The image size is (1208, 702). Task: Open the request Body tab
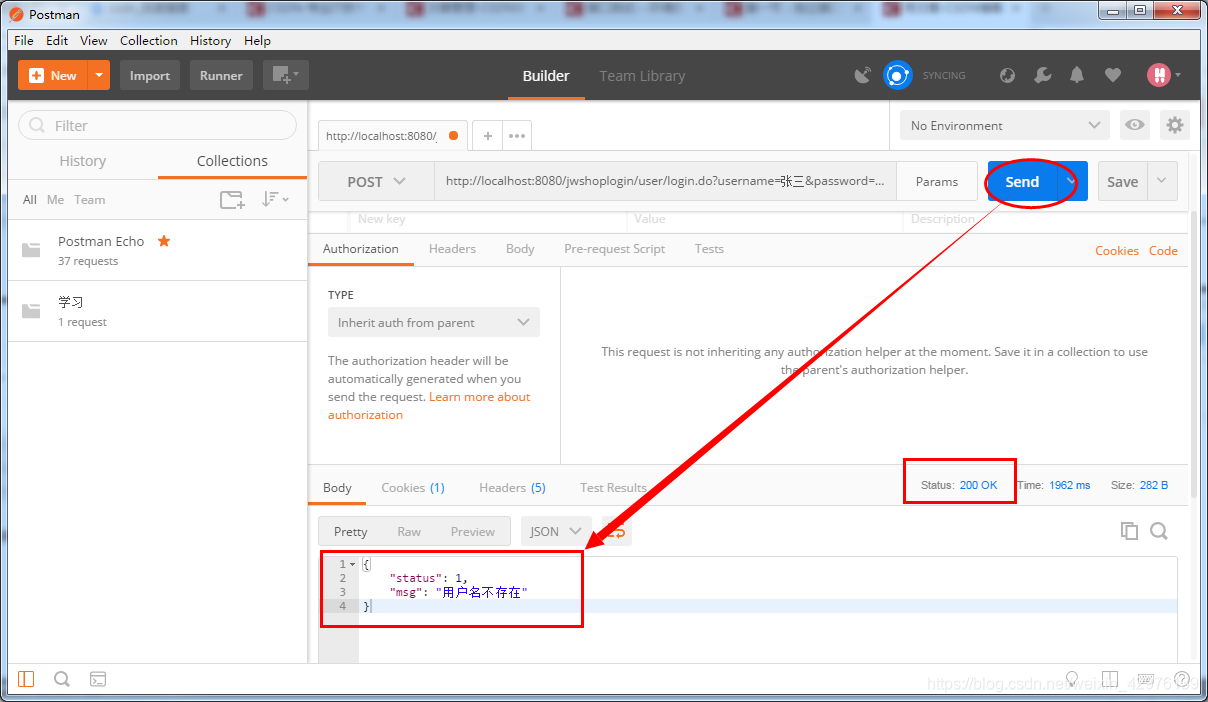pyautogui.click(x=520, y=249)
